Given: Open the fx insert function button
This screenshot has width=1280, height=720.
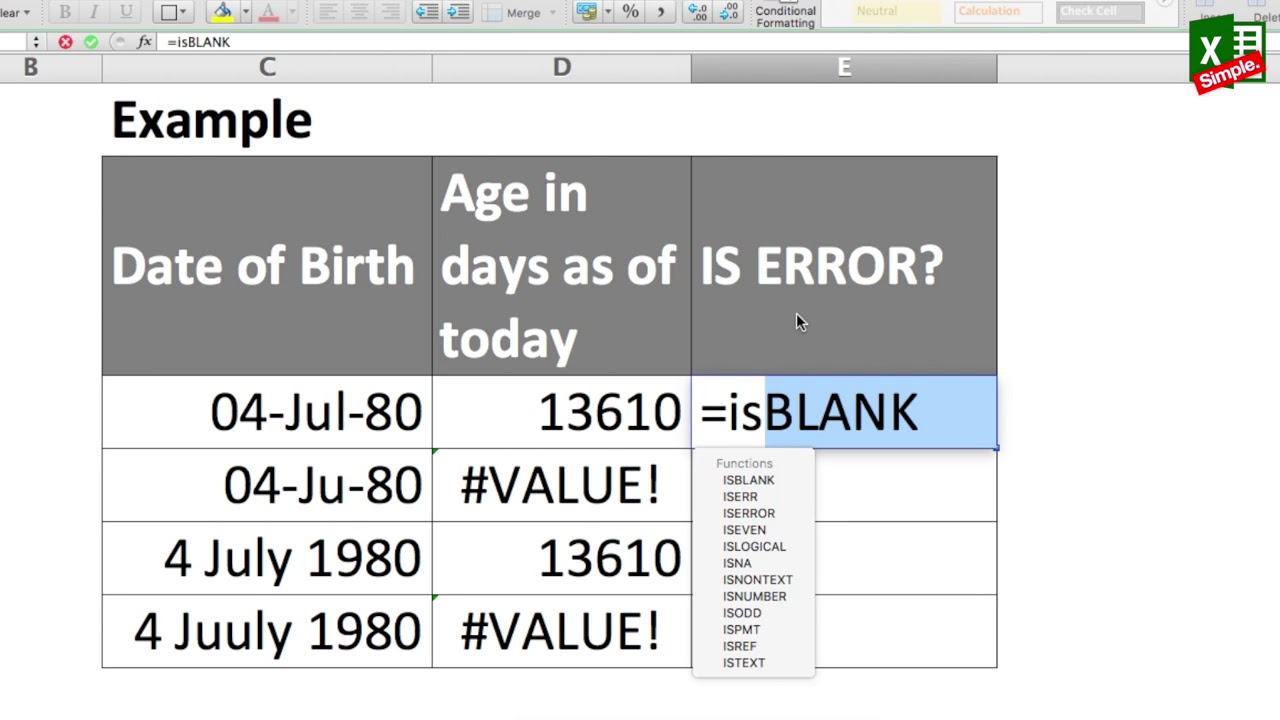Looking at the screenshot, I should [x=144, y=42].
